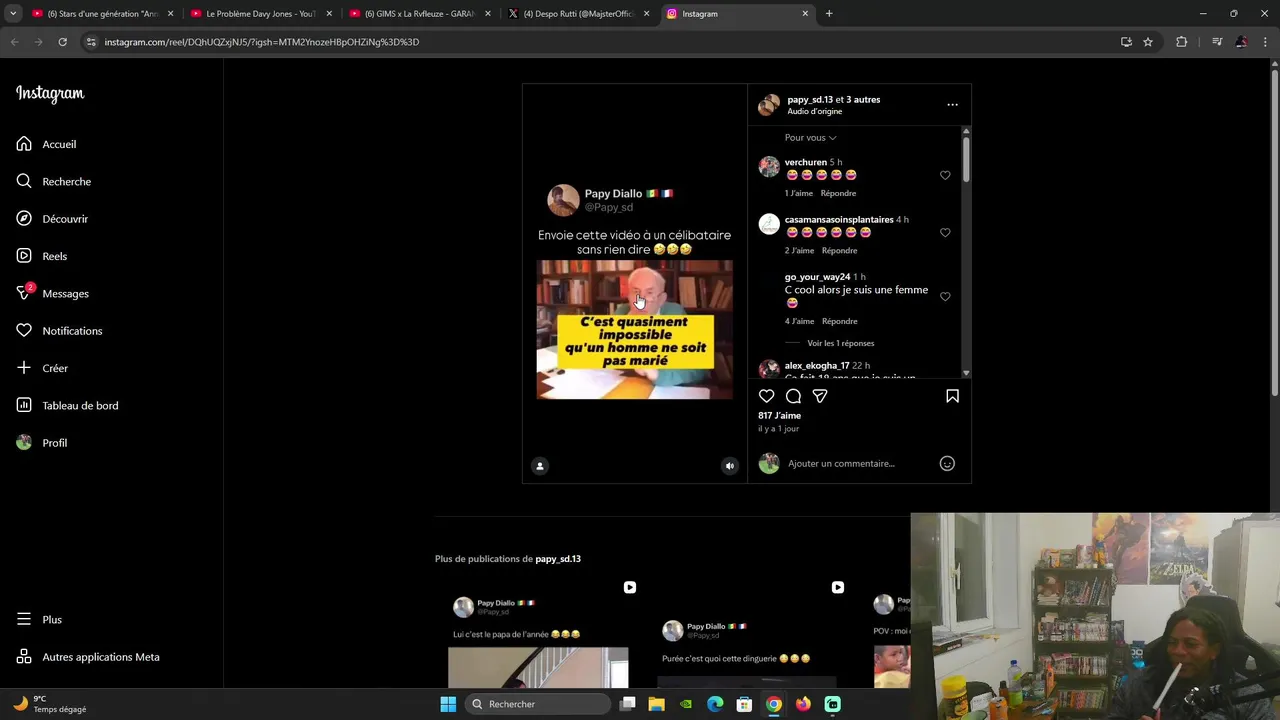Open Notifications heart icon in sidebar
Image resolution: width=1280 pixels, height=720 pixels.
pyautogui.click(x=24, y=330)
